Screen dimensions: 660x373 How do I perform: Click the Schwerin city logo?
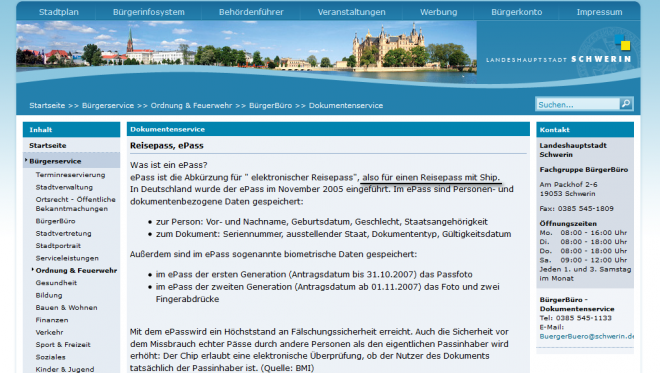[x=559, y=52]
